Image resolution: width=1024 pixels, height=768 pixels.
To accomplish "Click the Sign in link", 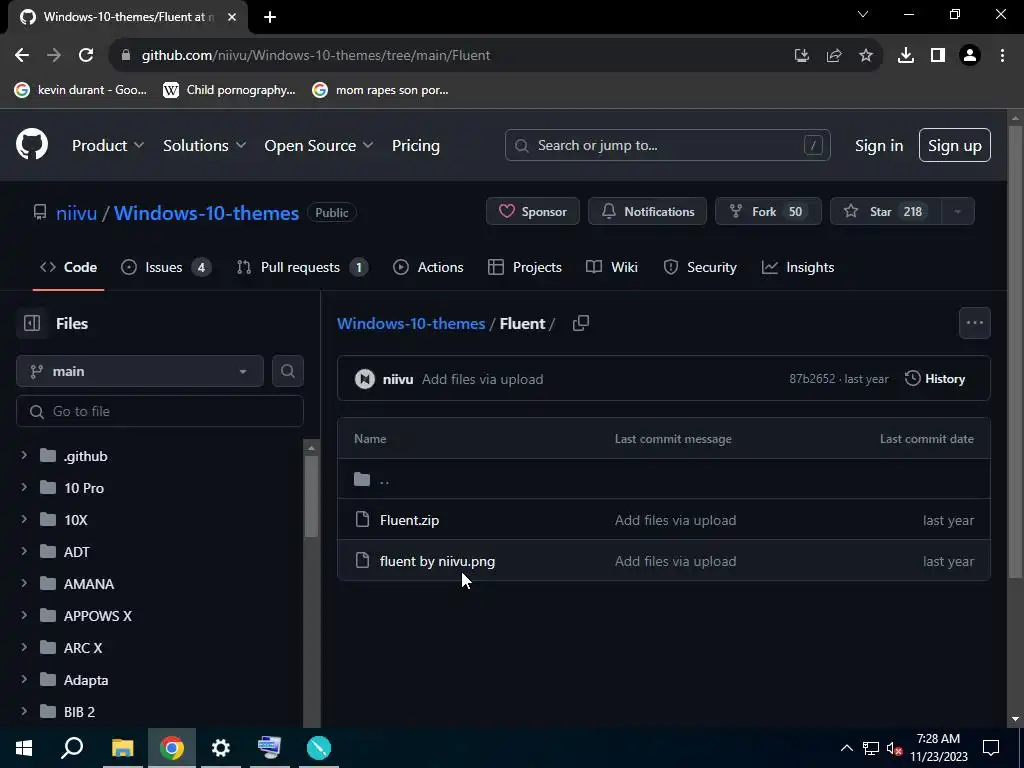I will pos(878,146).
